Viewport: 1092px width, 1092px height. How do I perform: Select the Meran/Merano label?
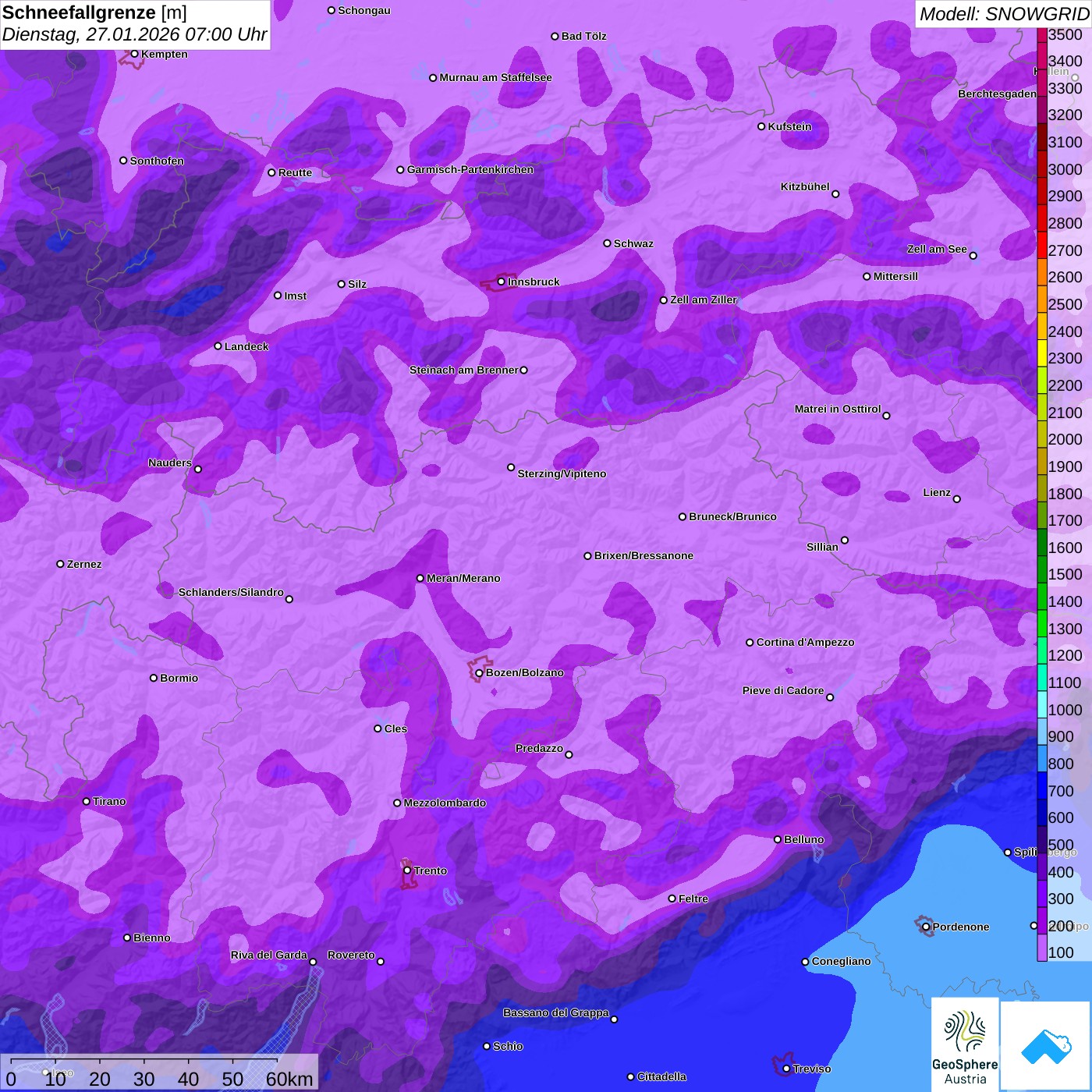click(x=463, y=578)
